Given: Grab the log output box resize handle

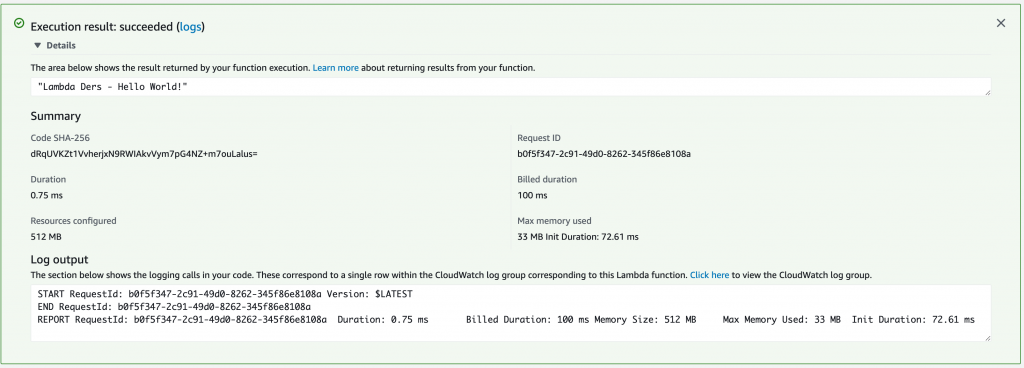Looking at the screenshot, I should coord(987,337).
